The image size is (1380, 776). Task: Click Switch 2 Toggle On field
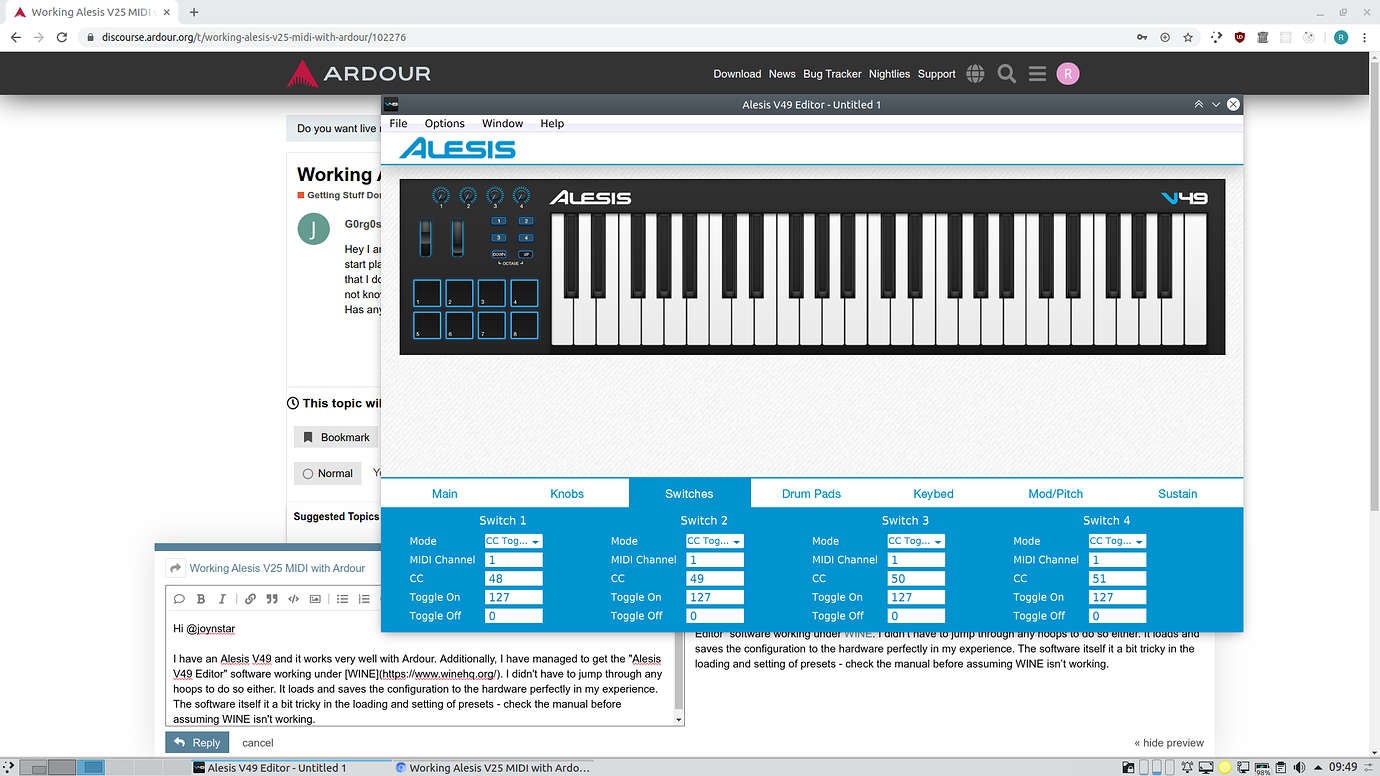click(x=714, y=597)
